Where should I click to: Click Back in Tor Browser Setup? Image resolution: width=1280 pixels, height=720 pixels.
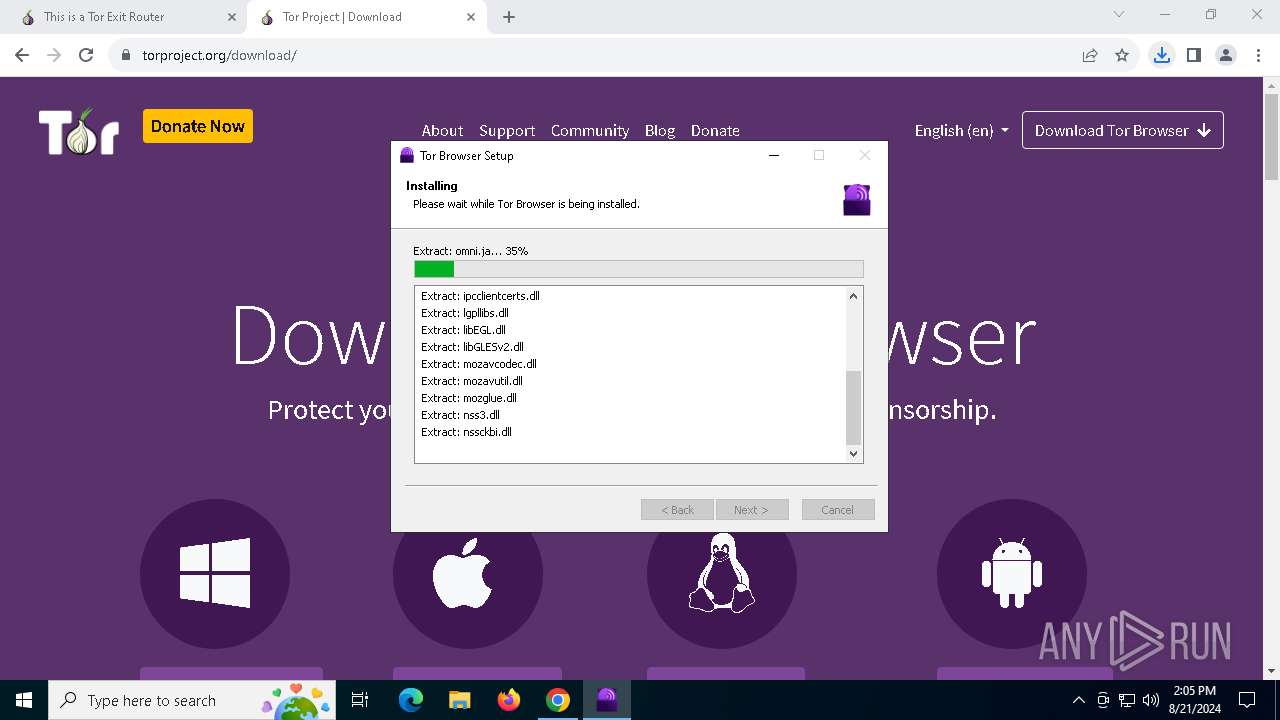(x=677, y=510)
